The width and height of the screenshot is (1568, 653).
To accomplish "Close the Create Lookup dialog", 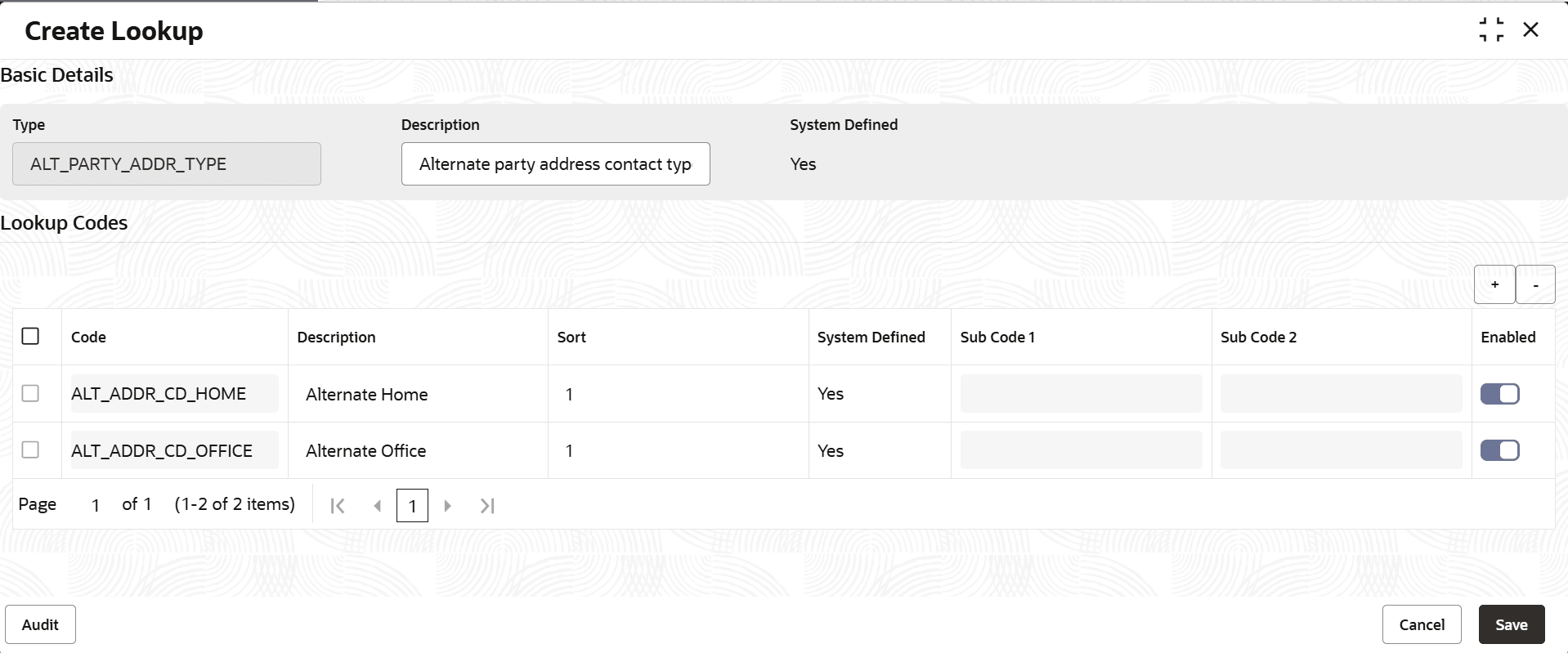I will [1530, 30].
